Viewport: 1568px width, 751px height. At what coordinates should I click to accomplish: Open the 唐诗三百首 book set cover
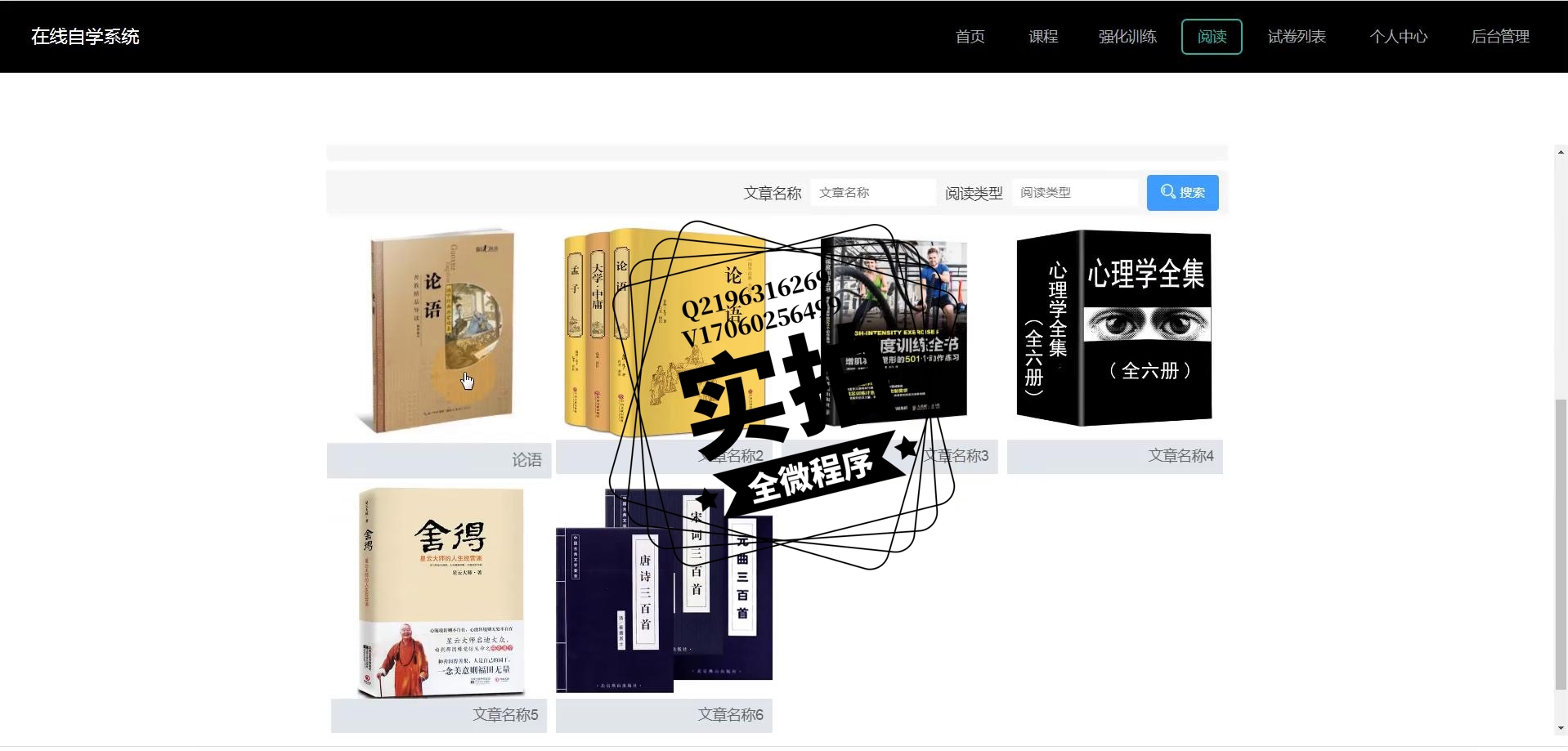coord(664,591)
